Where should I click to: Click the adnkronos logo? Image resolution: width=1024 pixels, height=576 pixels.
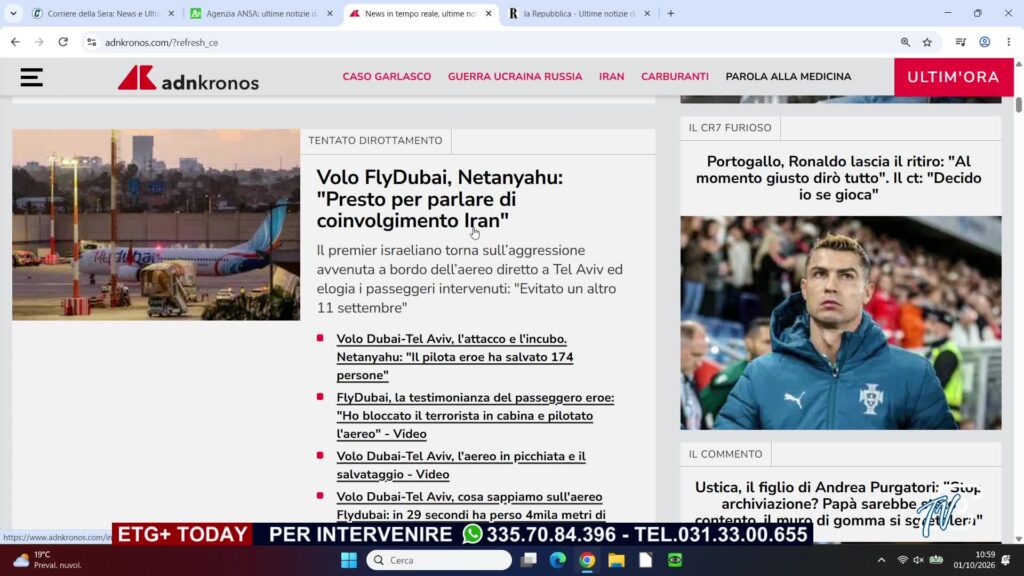tap(188, 78)
